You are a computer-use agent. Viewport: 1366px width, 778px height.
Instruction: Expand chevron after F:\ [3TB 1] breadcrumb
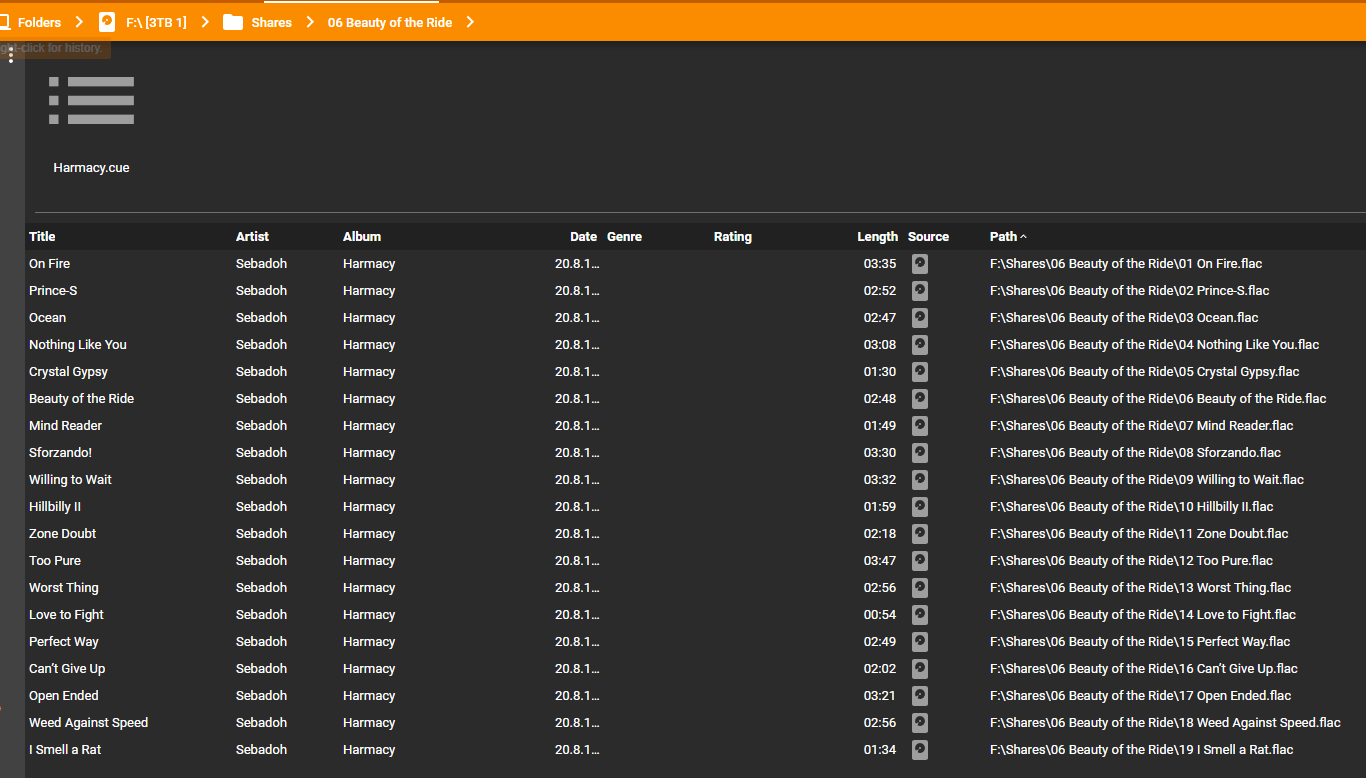coord(205,22)
